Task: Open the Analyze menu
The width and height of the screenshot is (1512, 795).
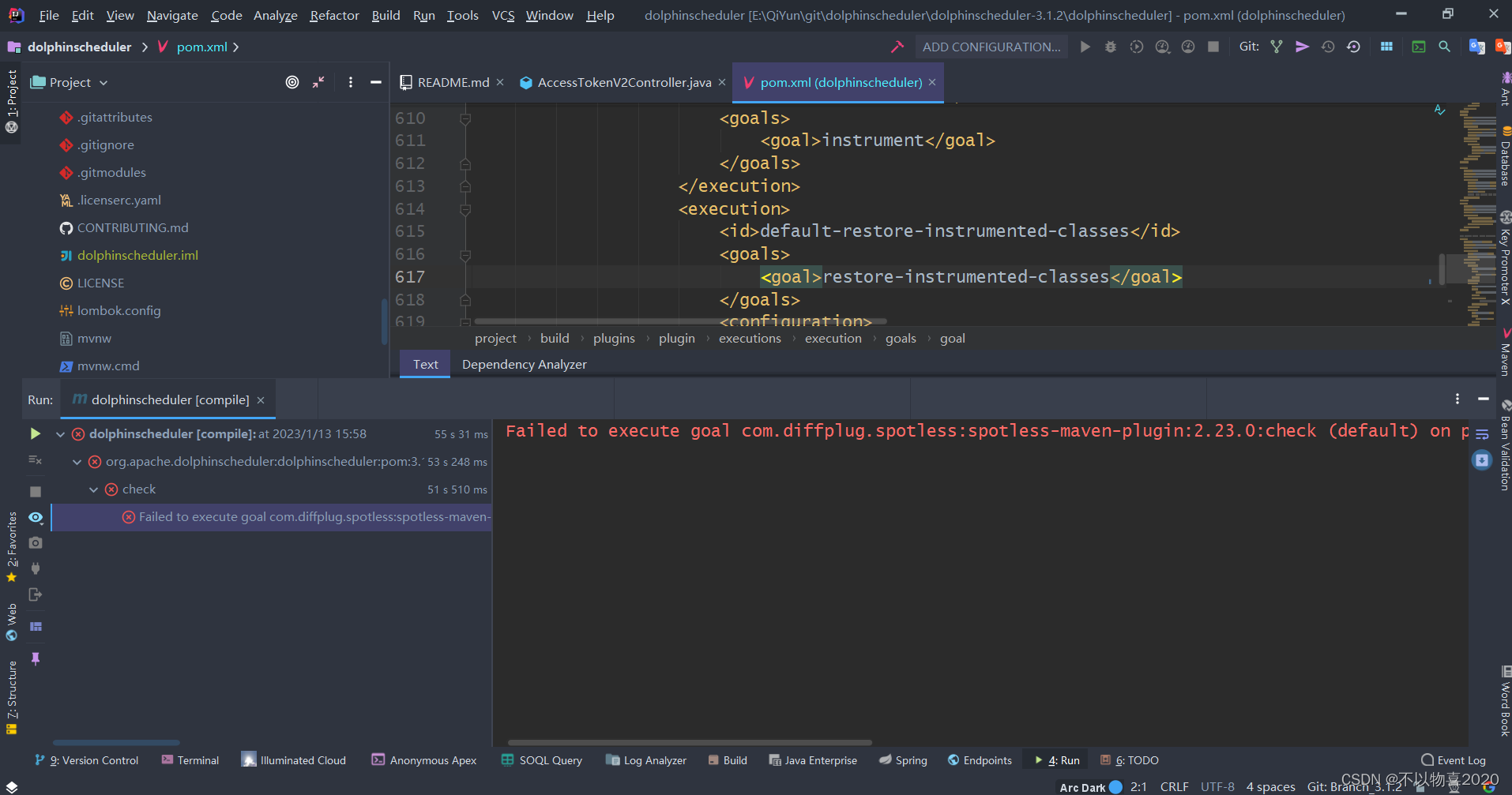Action: [x=275, y=15]
